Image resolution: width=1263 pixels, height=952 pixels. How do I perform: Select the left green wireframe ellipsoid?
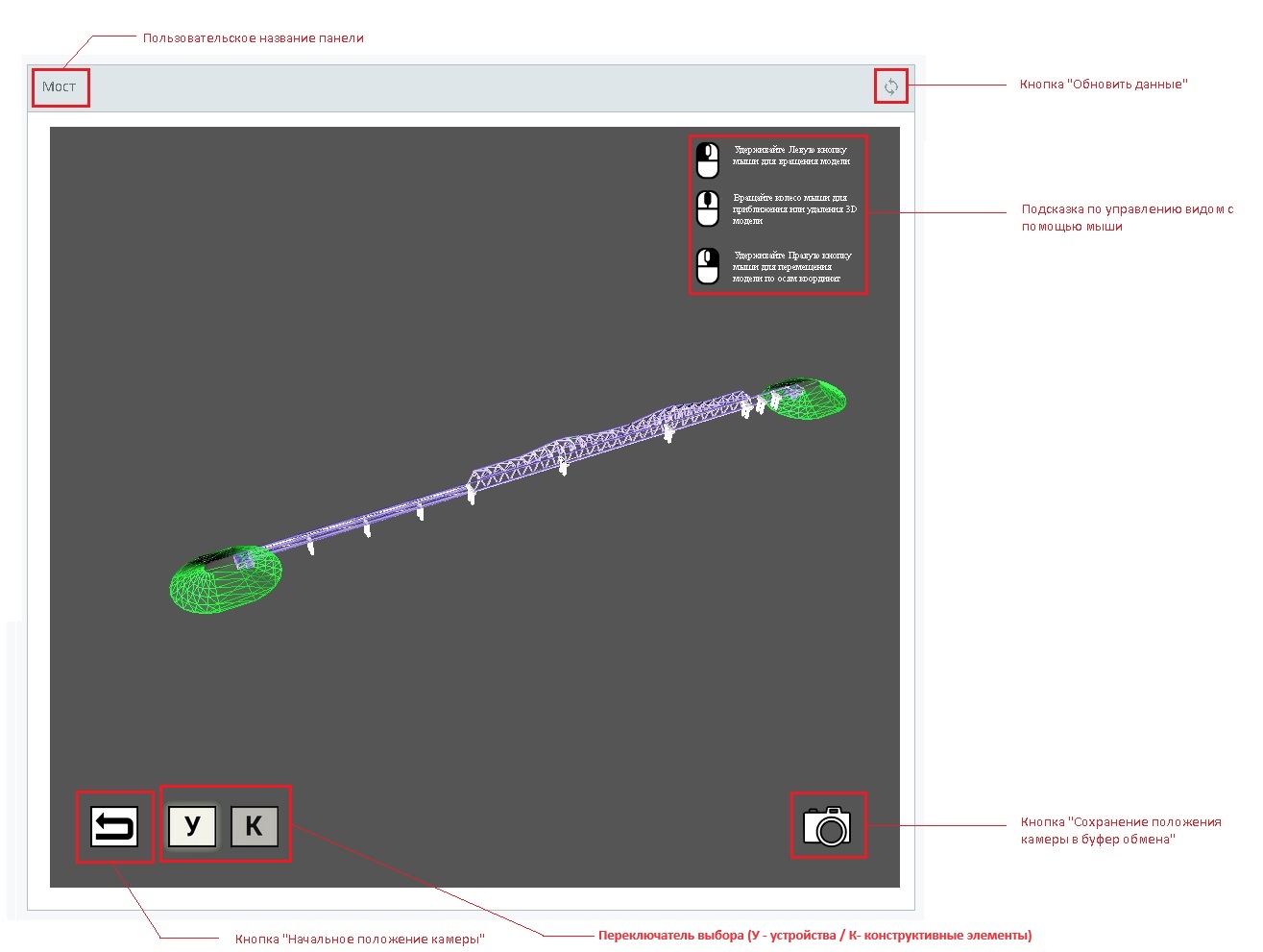click(x=226, y=580)
